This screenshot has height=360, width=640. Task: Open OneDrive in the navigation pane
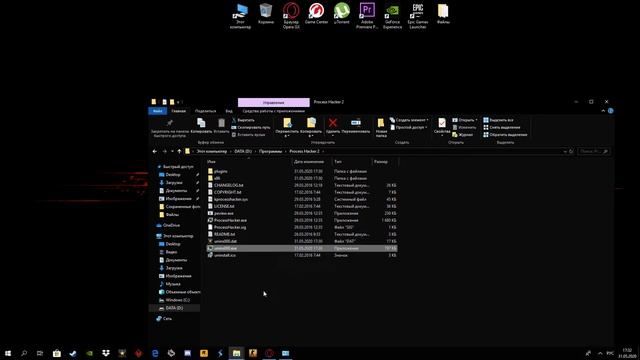[x=171, y=225]
